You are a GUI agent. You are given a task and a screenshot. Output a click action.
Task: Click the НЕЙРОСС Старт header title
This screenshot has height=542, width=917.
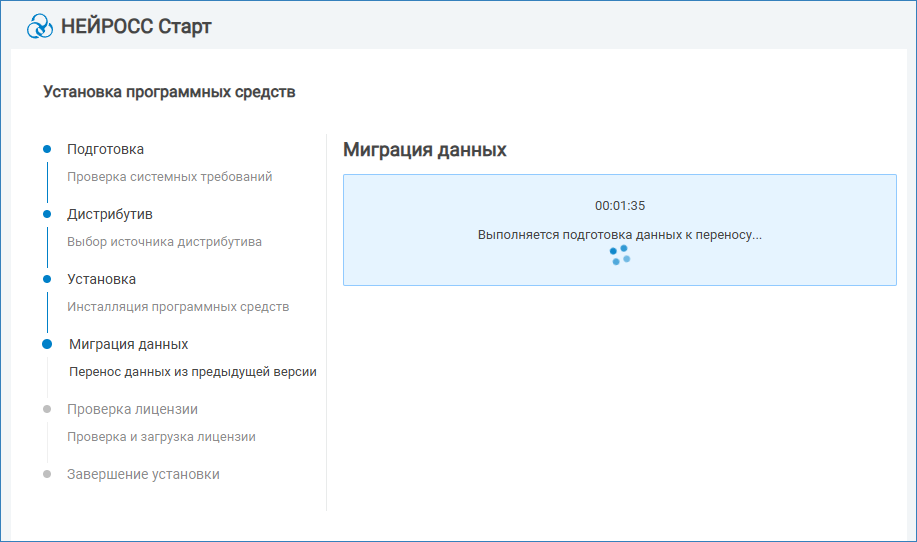136,26
